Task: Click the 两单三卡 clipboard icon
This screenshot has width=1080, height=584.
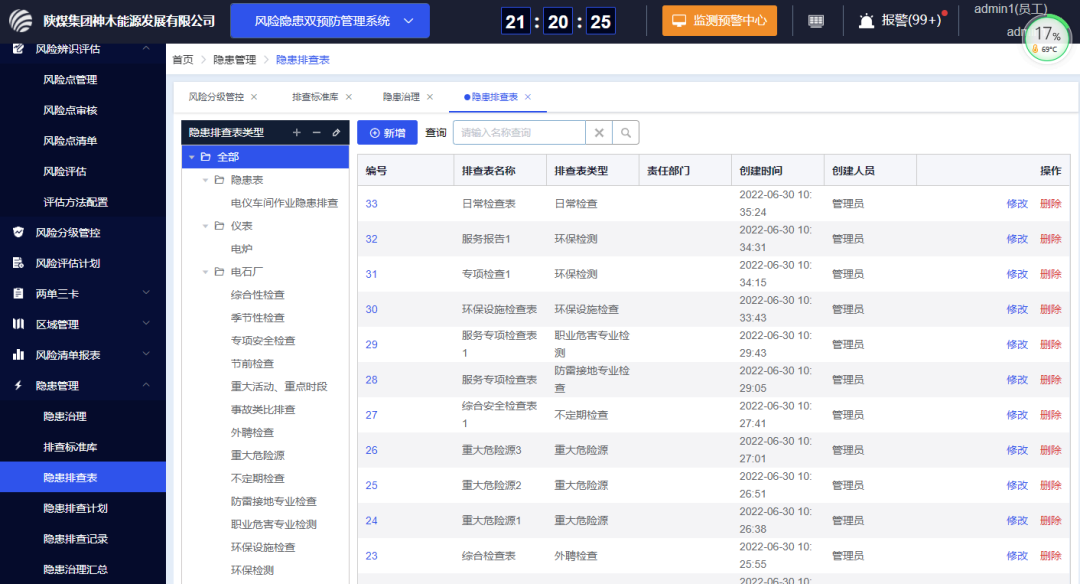Action: [19, 293]
